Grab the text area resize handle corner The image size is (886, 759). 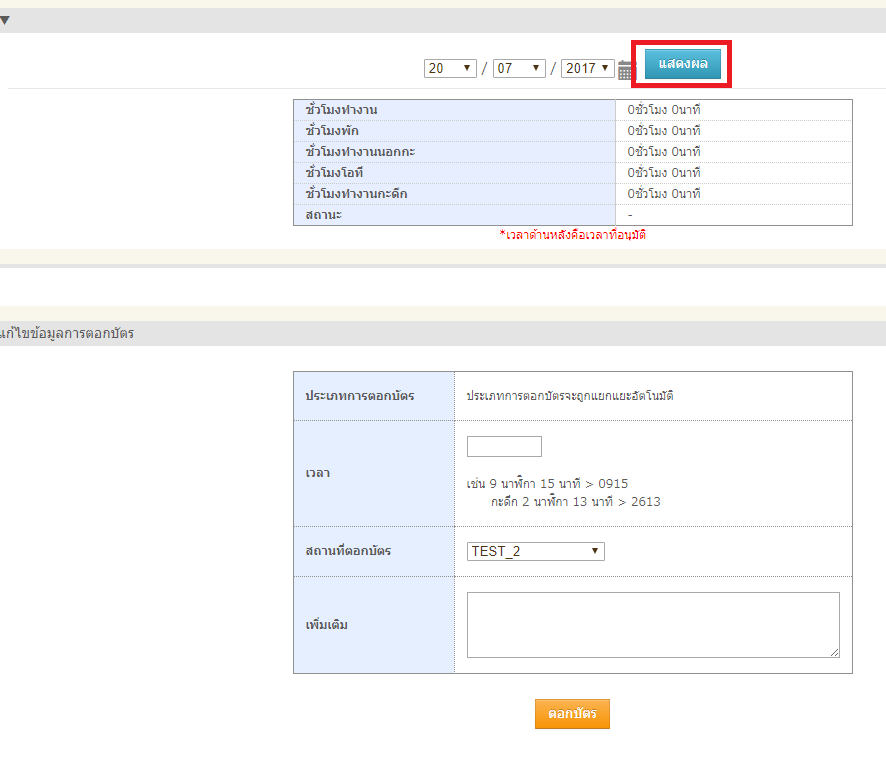pyautogui.click(x=834, y=652)
